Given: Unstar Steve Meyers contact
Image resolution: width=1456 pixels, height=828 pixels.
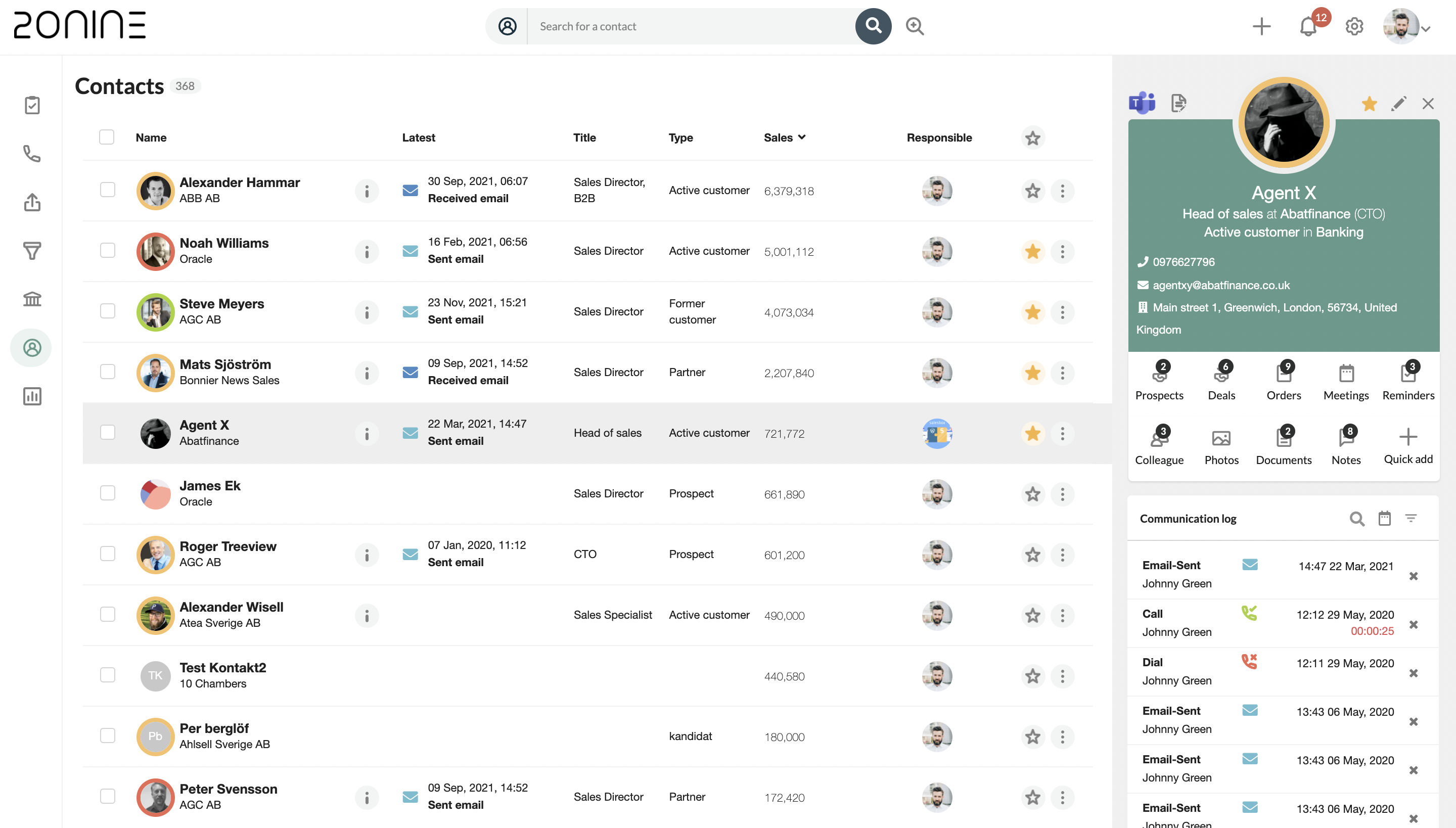Looking at the screenshot, I should click(1033, 312).
